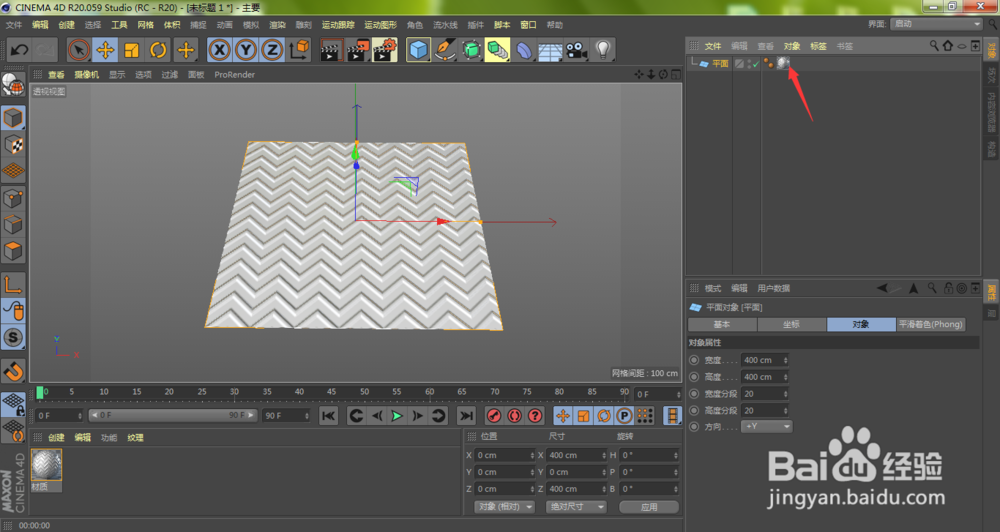Click record active objects key button

pyautogui.click(x=494, y=416)
